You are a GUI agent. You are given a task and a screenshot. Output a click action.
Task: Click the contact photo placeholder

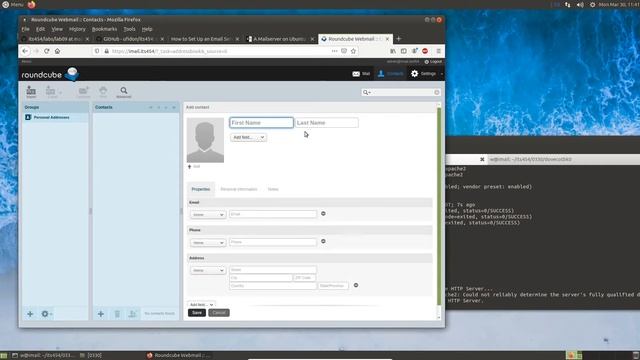point(205,140)
